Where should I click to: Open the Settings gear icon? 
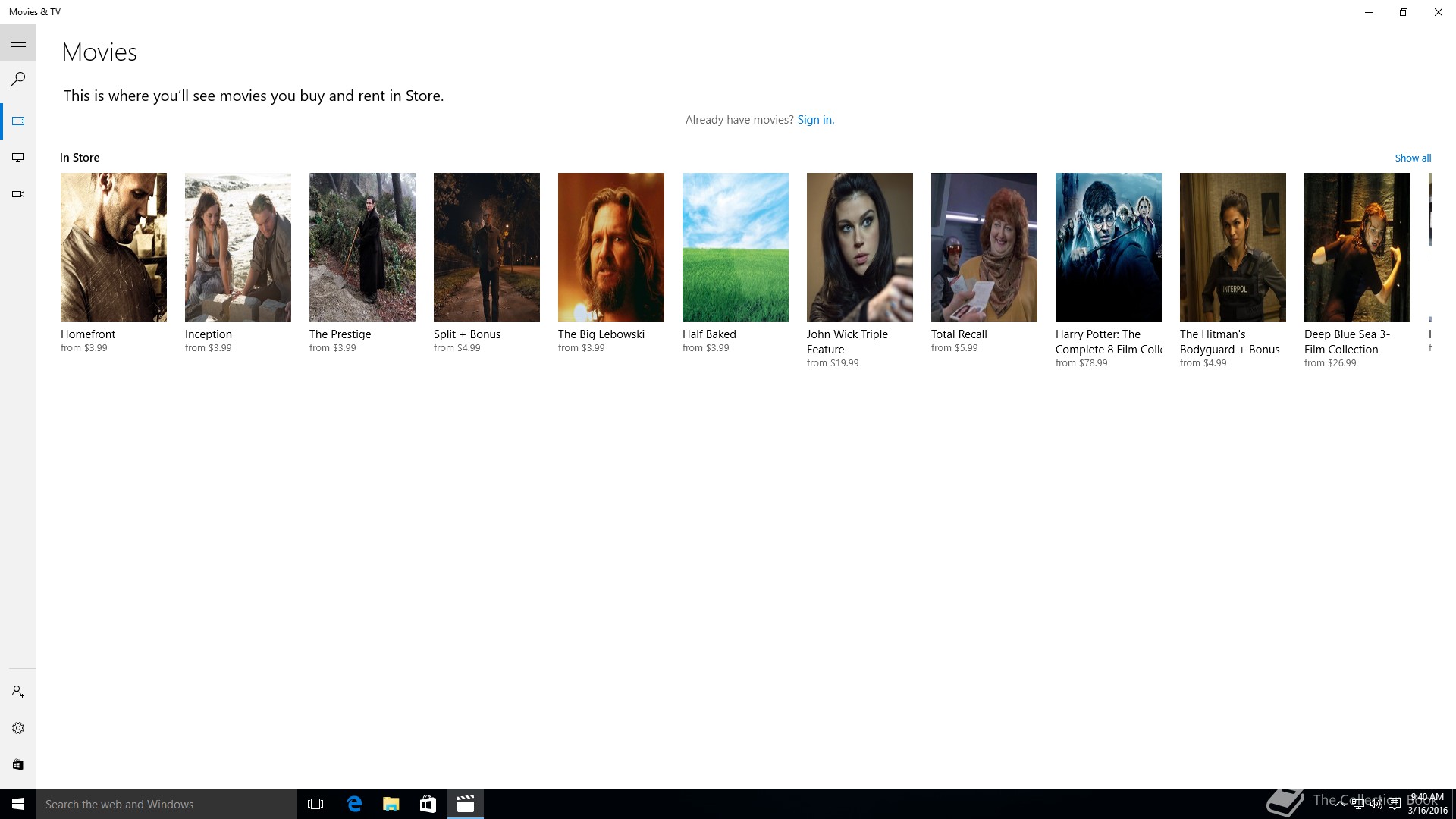[18, 728]
